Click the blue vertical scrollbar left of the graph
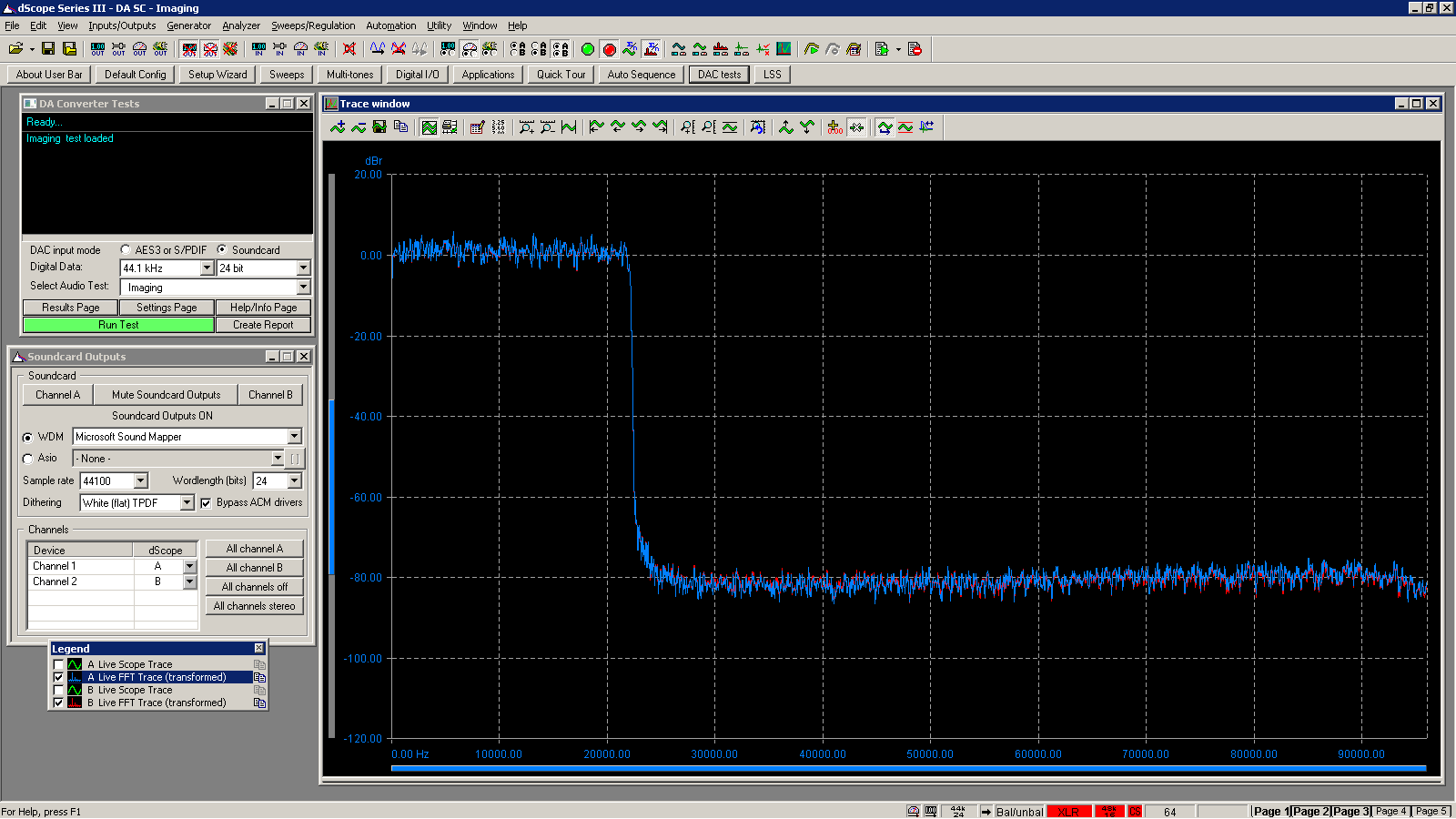Viewport: 1456px width, 819px height. pyautogui.click(x=332, y=487)
